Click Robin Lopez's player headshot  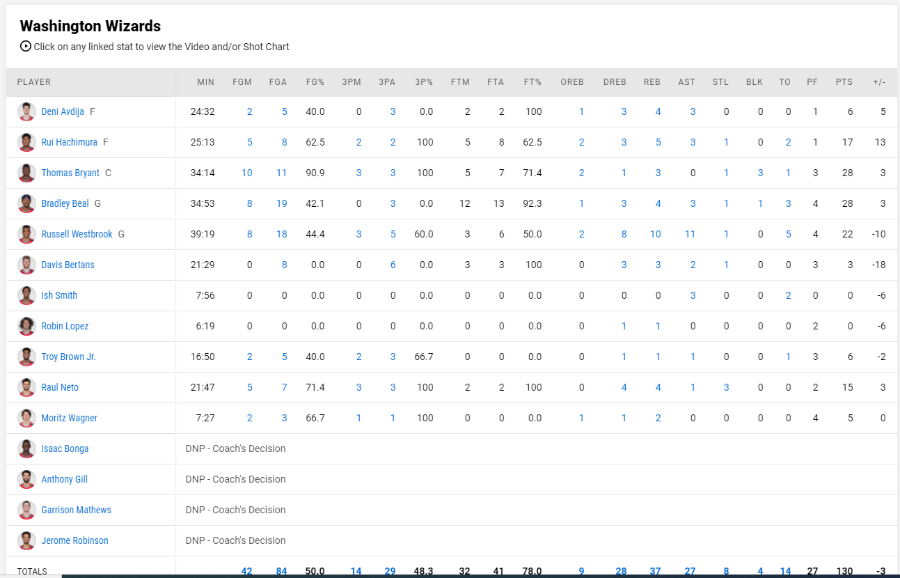pyautogui.click(x=26, y=326)
